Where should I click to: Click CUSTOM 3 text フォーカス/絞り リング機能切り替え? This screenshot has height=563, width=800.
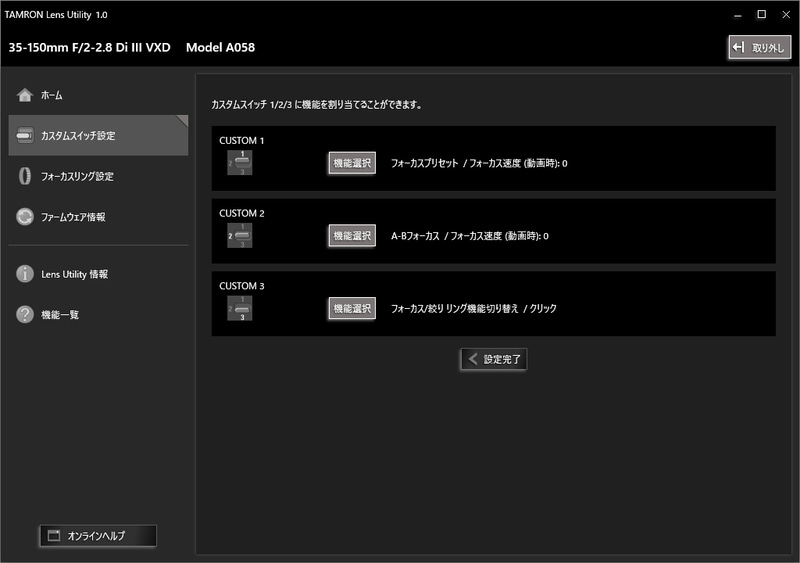click(455, 308)
